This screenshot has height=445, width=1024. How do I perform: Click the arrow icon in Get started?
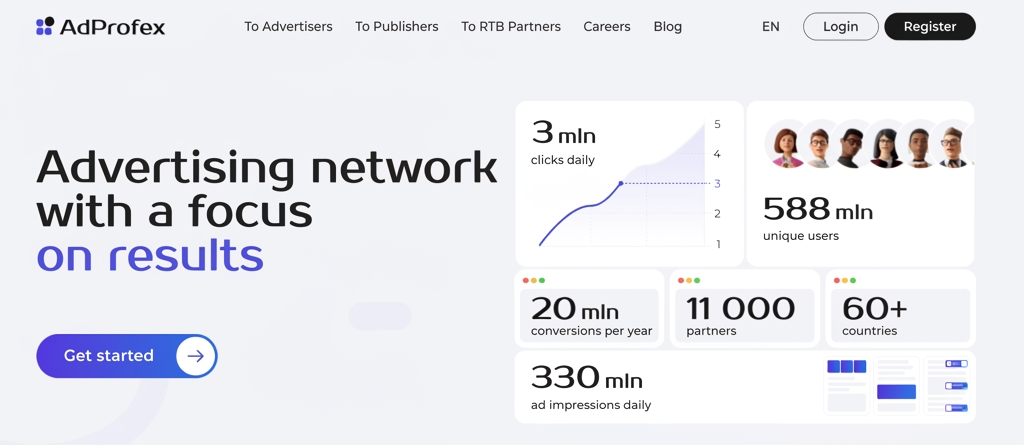tap(195, 356)
